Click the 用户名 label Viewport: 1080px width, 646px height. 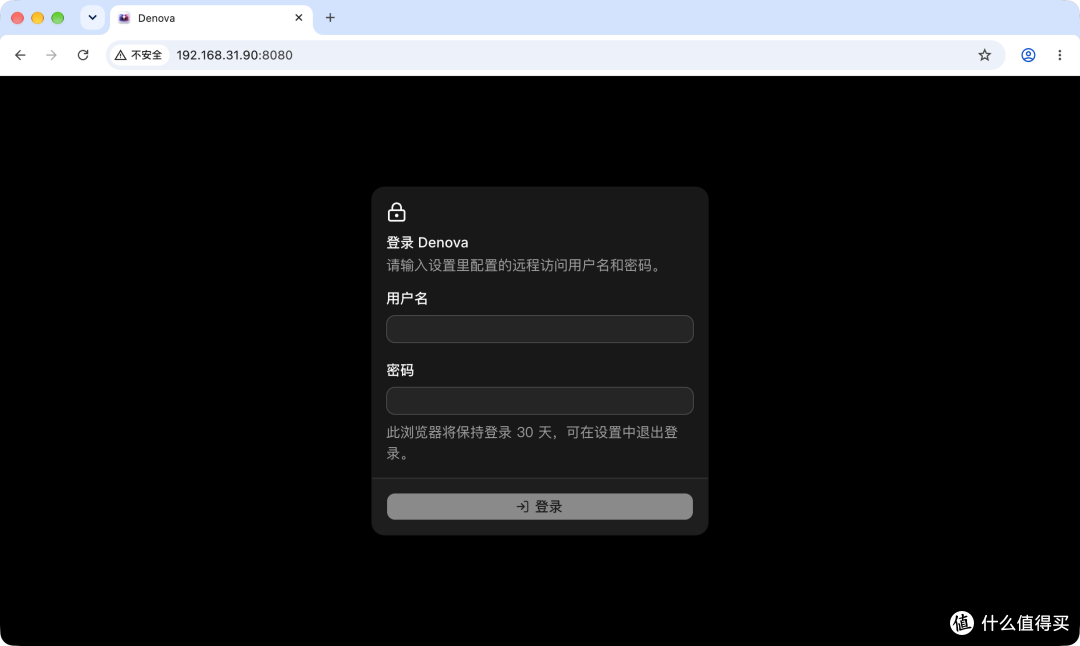(407, 299)
